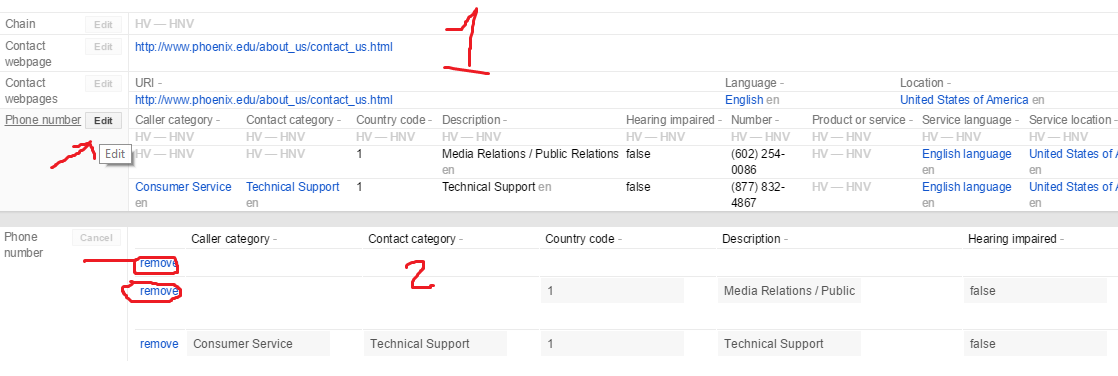1118x376 pixels.
Task: Click the Technical Support contact category link
Action: click(x=292, y=187)
